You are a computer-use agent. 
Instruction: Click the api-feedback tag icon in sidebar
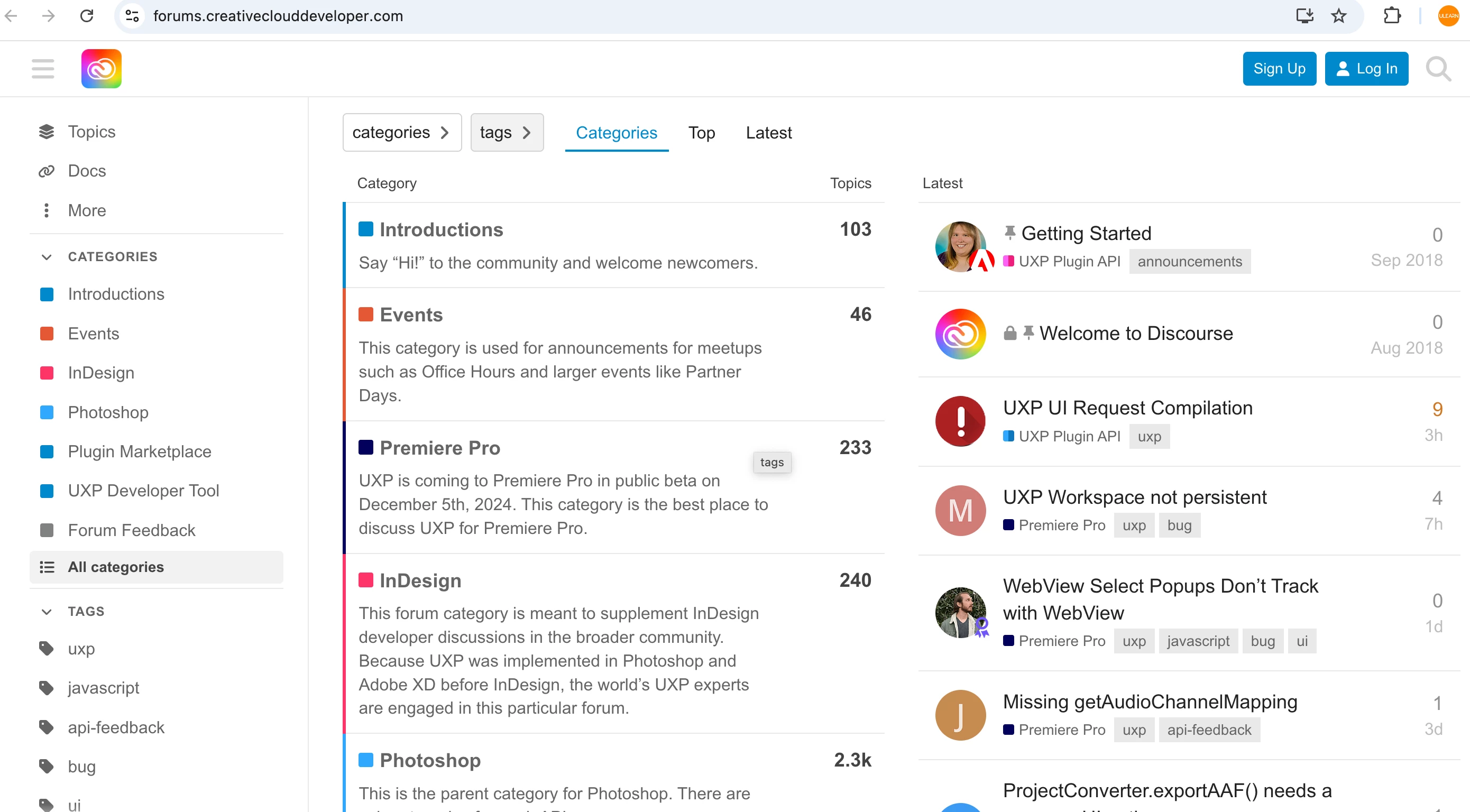click(47, 727)
